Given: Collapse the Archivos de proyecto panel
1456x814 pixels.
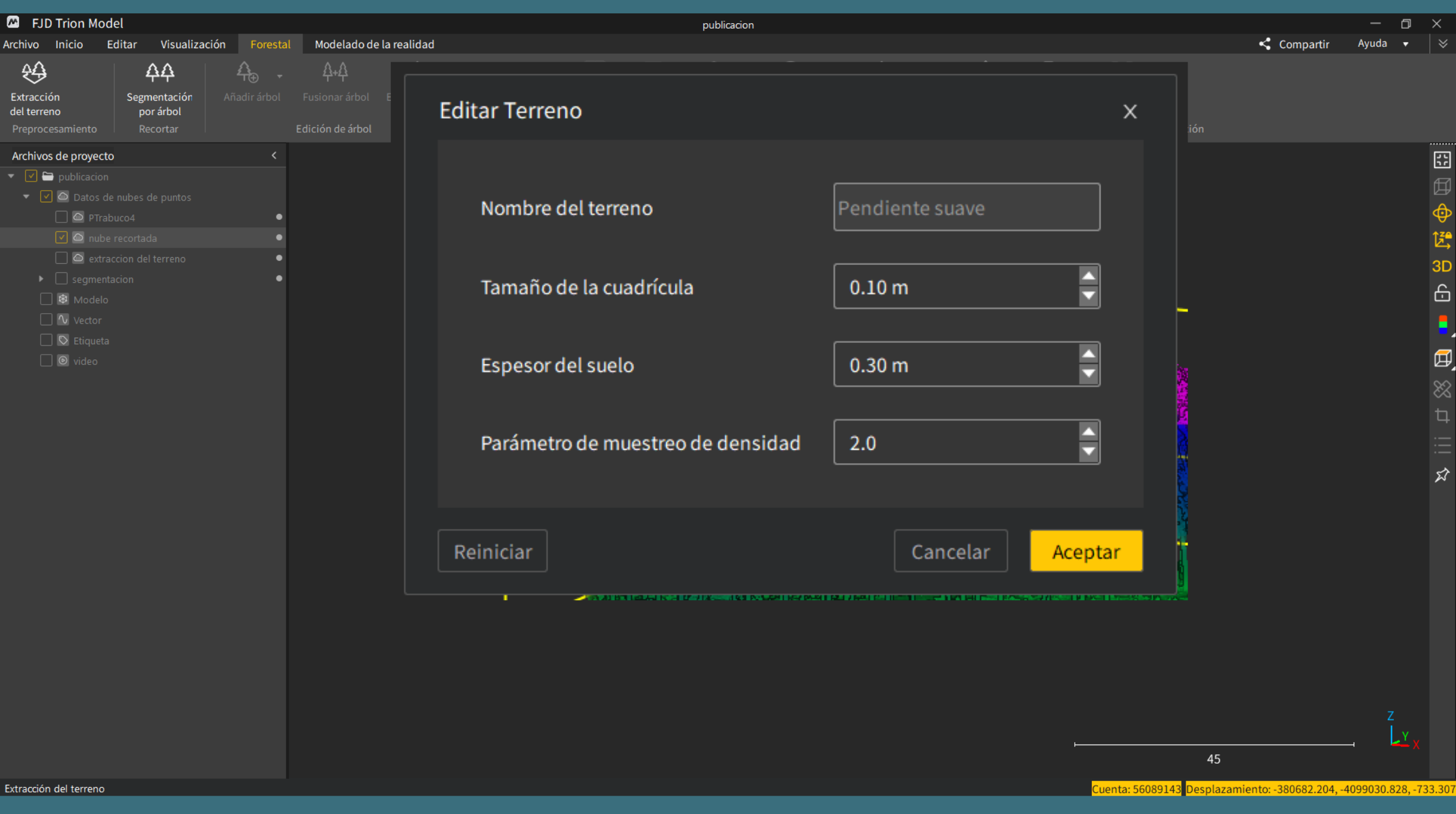Looking at the screenshot, I should coord(274,155).
